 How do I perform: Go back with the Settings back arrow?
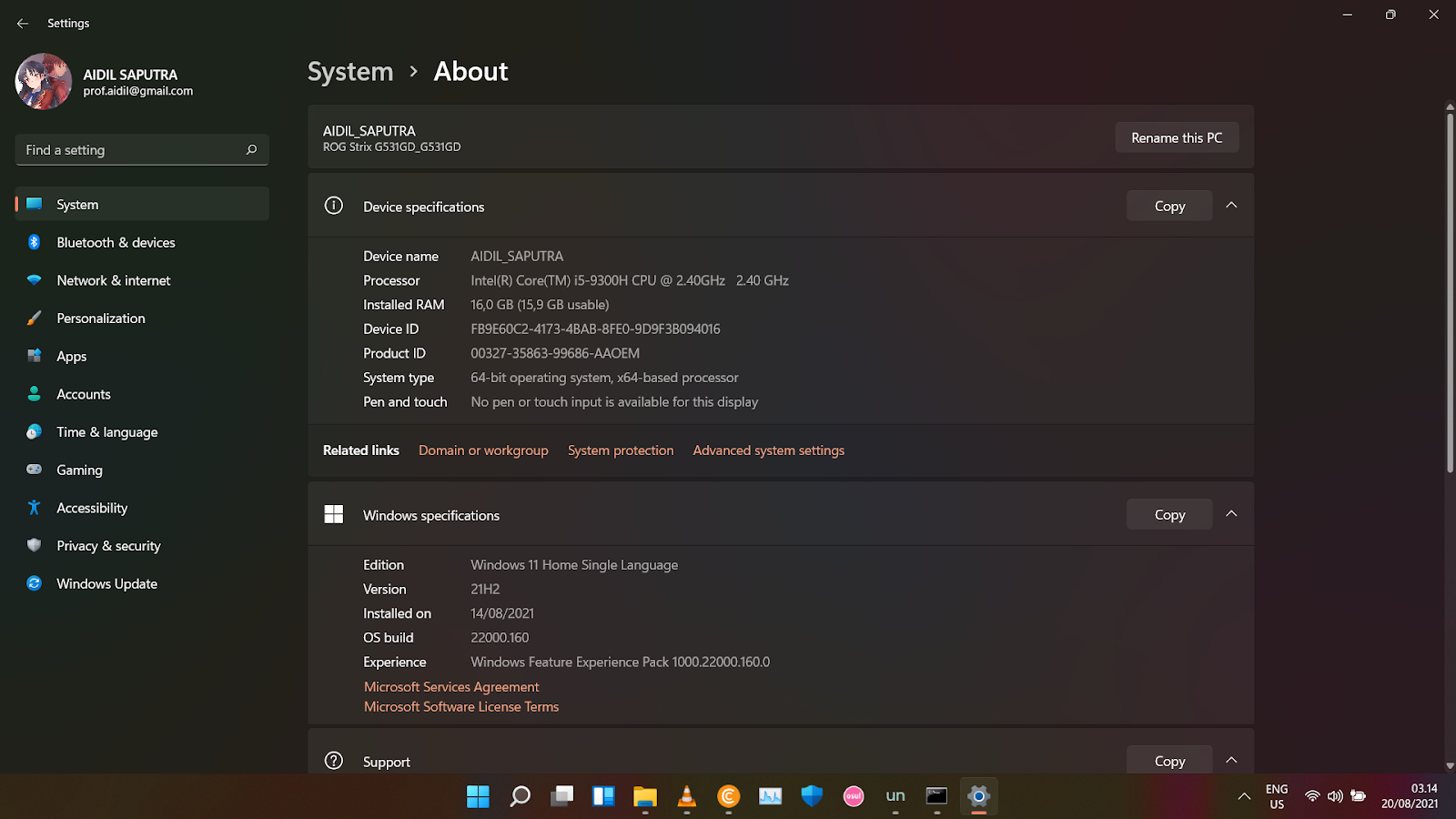(23, 24)
